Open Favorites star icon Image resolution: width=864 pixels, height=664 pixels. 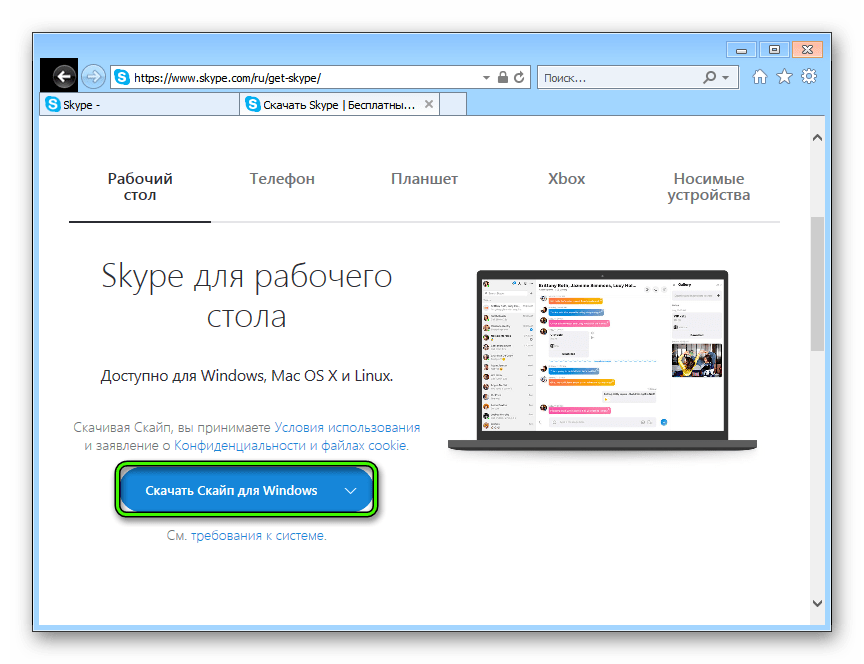[785, 77]
